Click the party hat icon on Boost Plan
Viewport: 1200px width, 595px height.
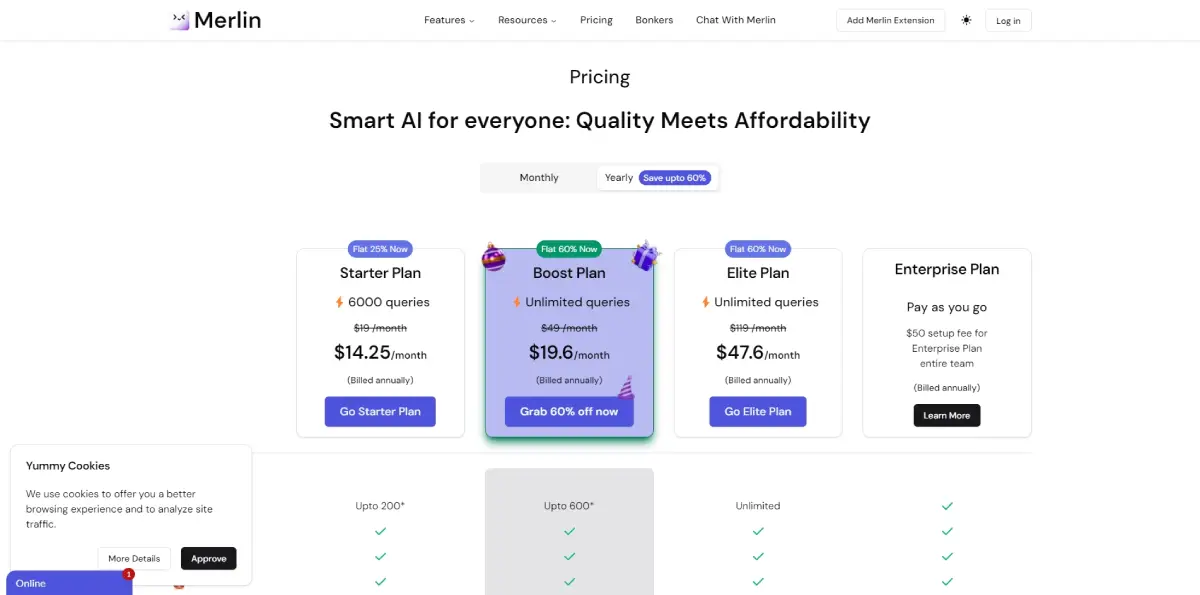pyautogui.click(x=625, y=387)
